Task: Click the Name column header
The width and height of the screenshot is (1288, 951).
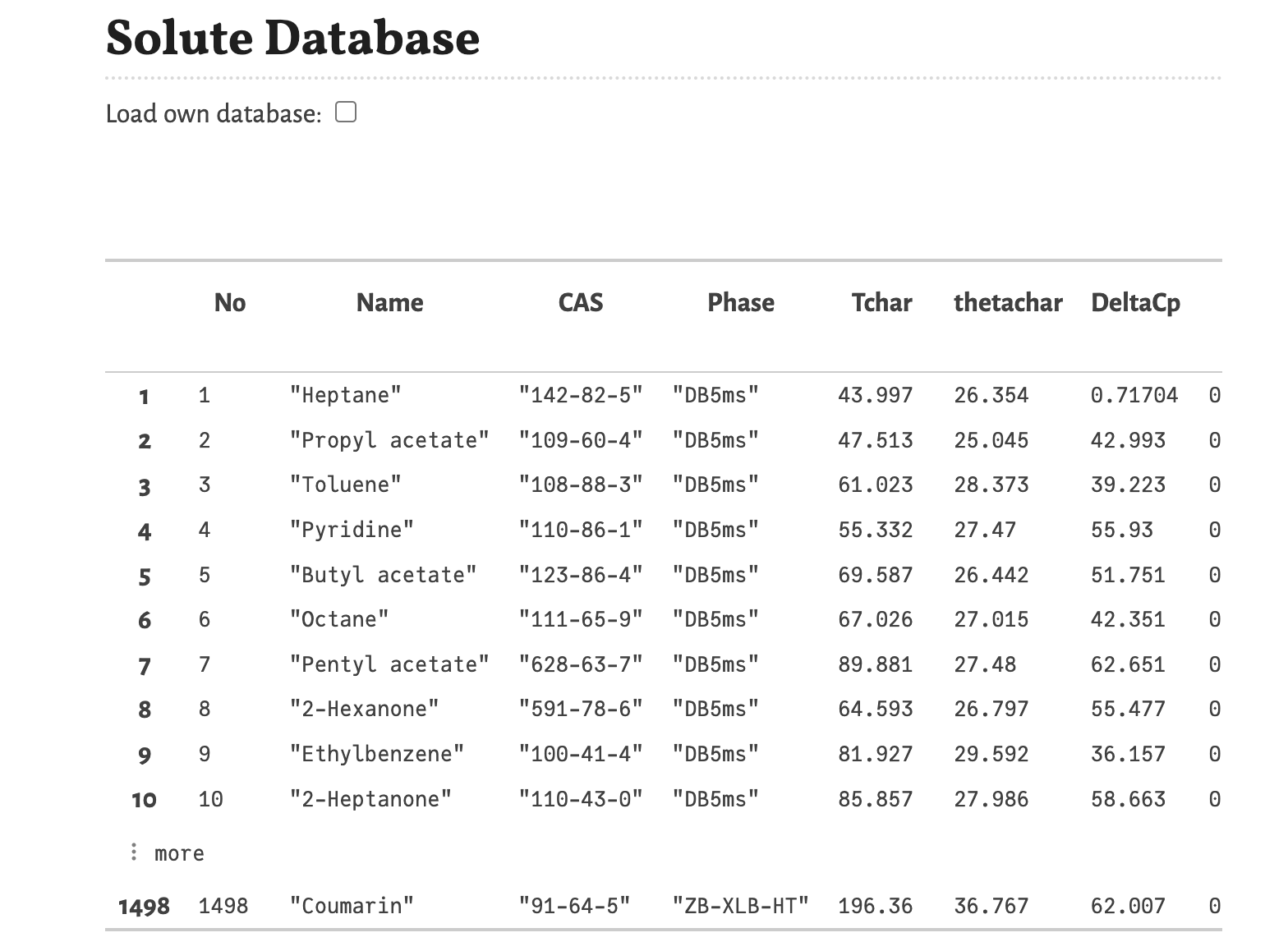Action: [389, 303]
